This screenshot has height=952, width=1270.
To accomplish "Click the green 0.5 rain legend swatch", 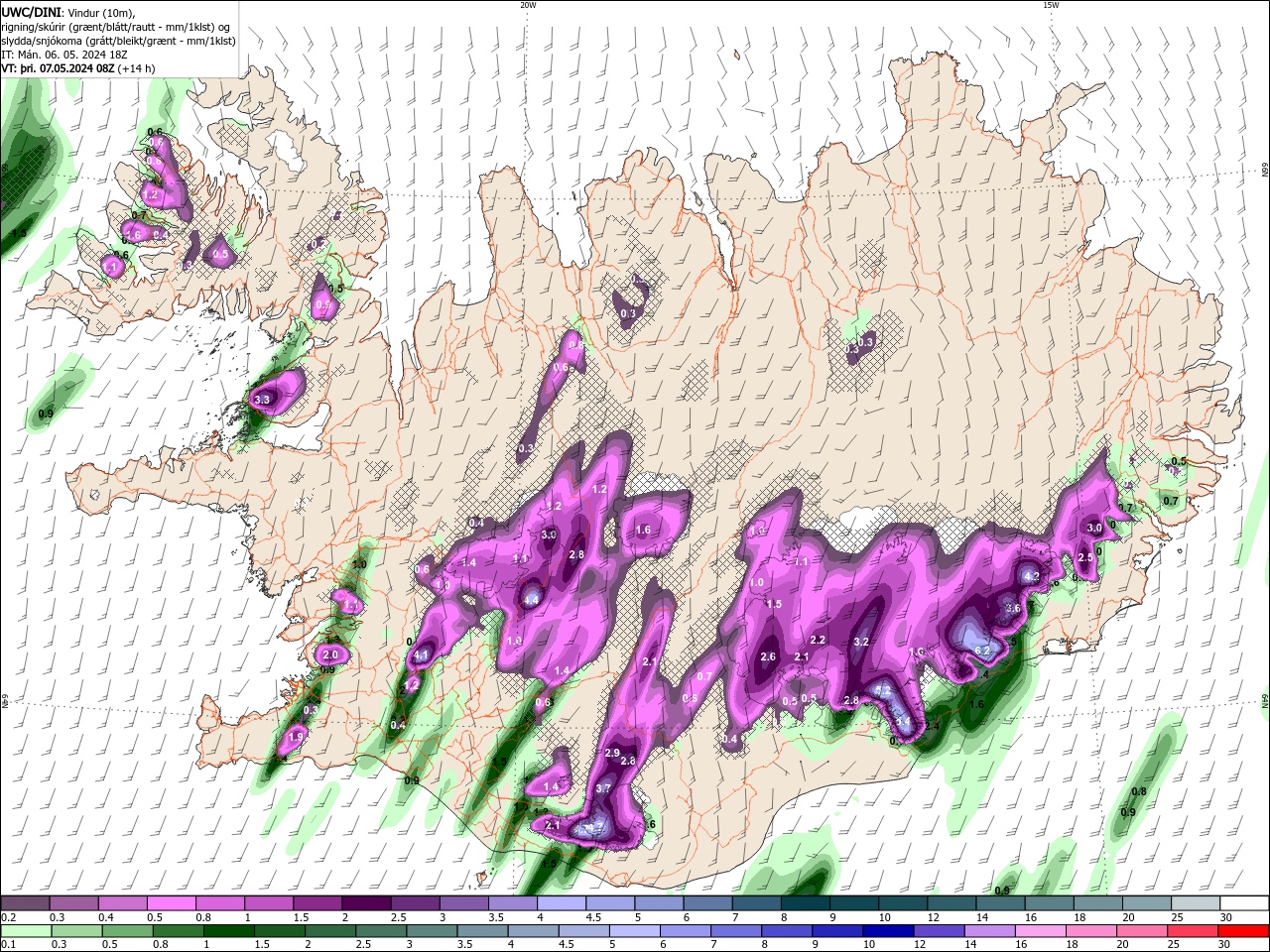I will point(127,930).
